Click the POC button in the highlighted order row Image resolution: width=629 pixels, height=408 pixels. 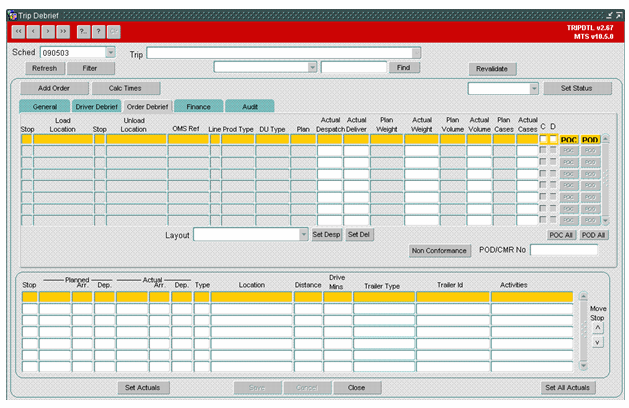[569, 140]
